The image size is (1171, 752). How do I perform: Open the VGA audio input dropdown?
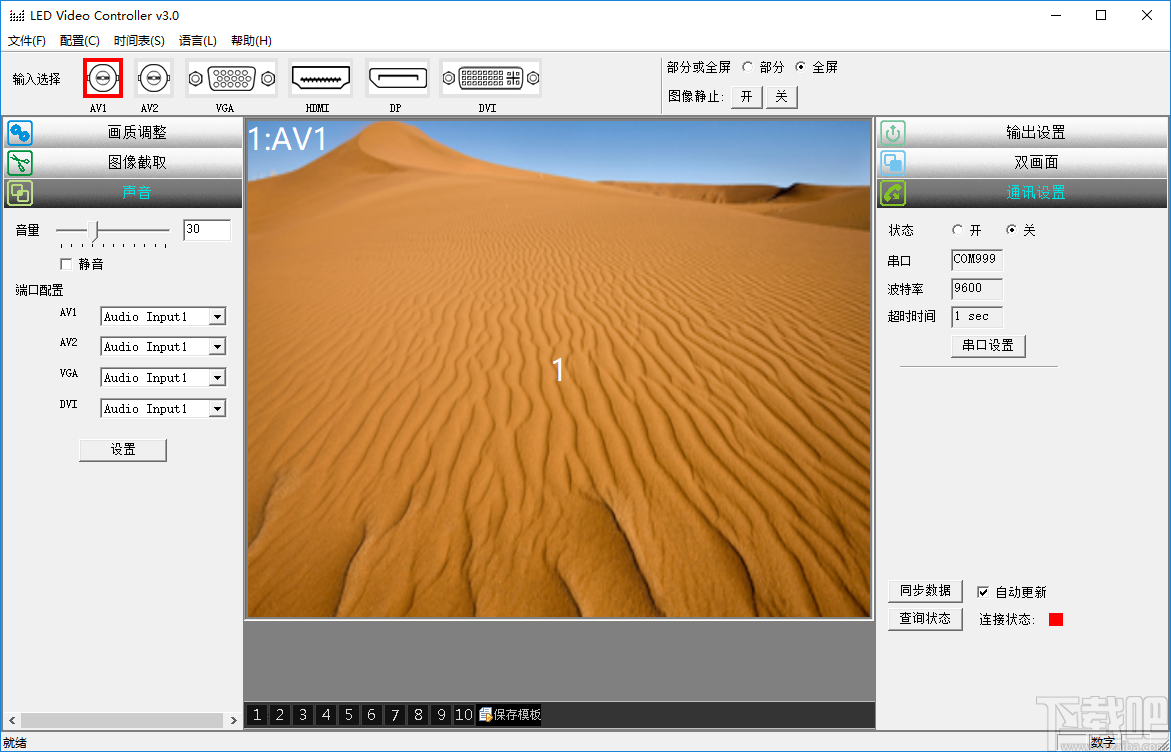(x=217, y=378)
